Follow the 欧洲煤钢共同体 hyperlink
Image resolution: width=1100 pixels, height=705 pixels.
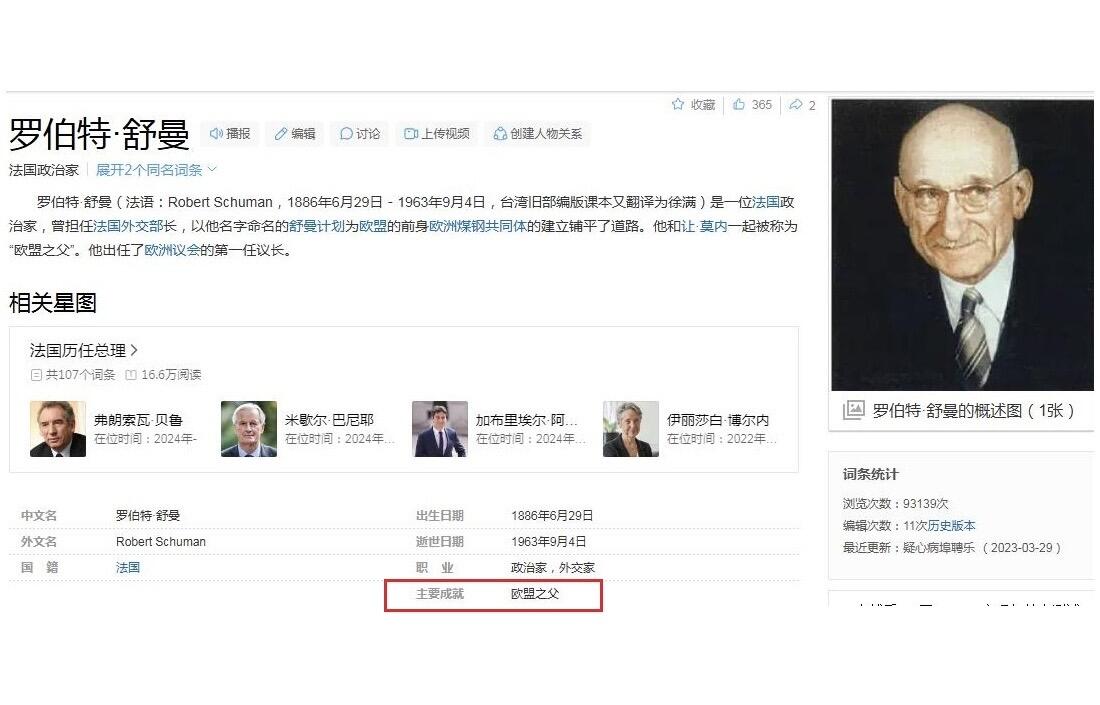click(477, 226)
